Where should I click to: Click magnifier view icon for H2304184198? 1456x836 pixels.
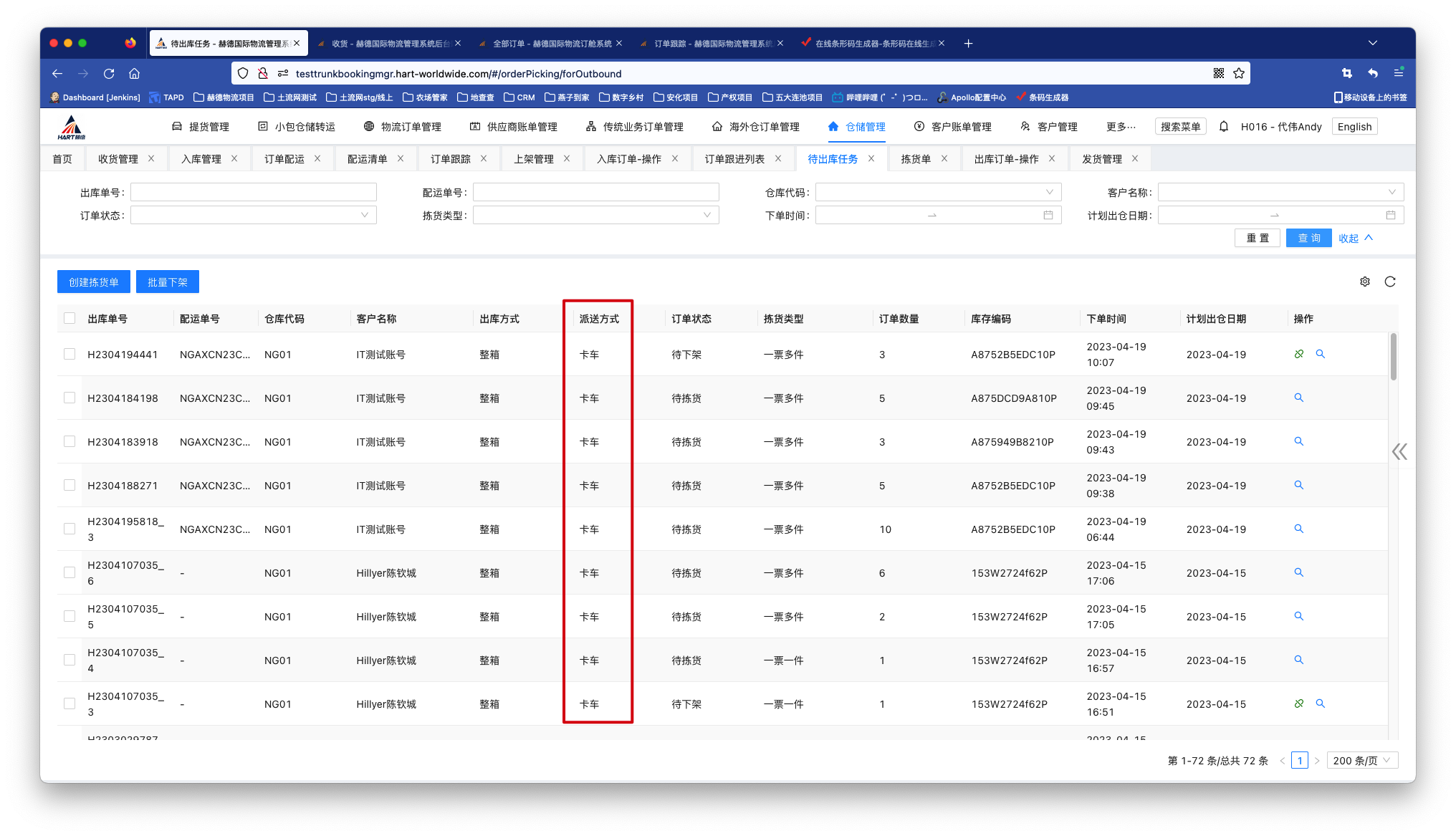click(1298, 398)
